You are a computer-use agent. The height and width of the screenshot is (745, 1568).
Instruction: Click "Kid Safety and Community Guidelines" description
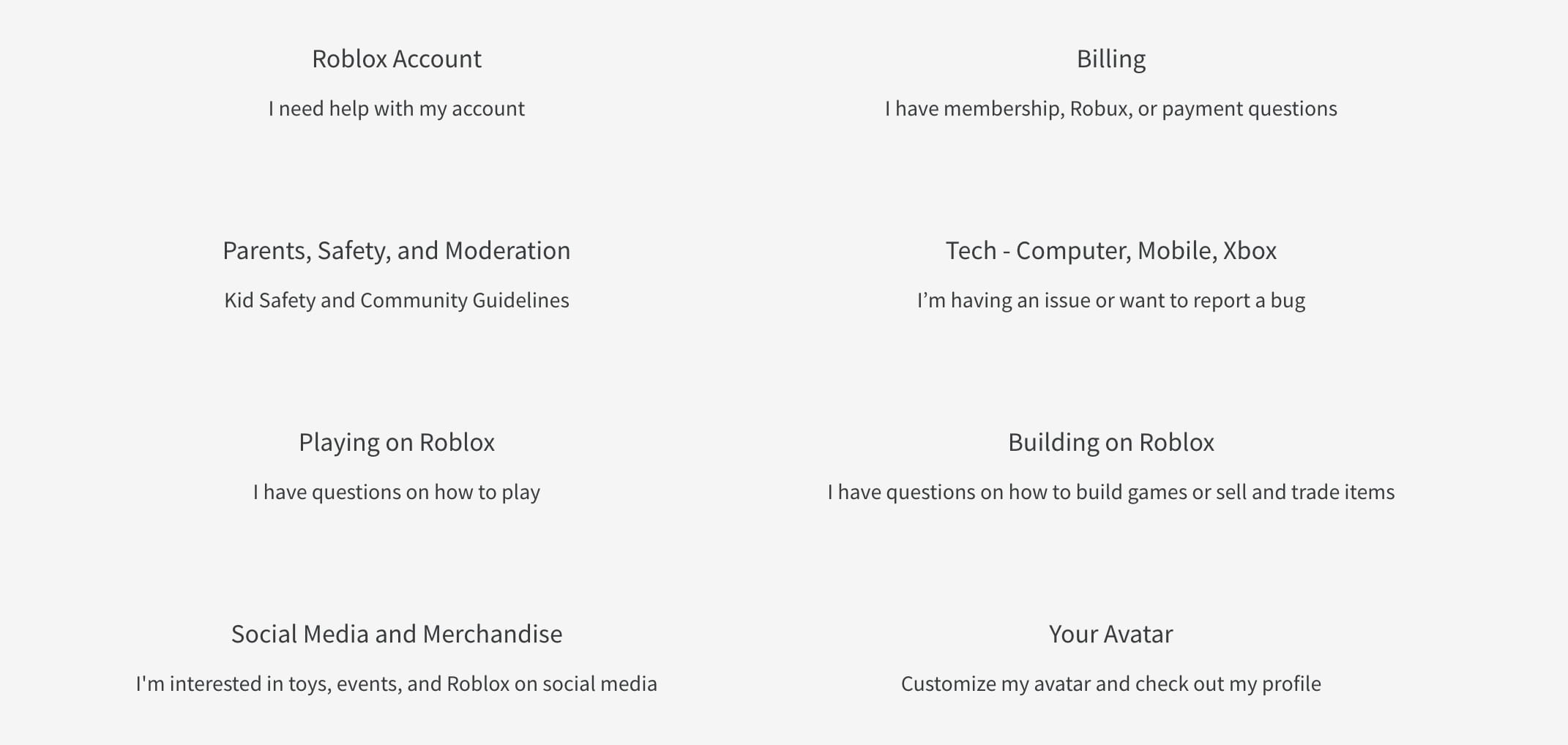click(x=396, y=300)
